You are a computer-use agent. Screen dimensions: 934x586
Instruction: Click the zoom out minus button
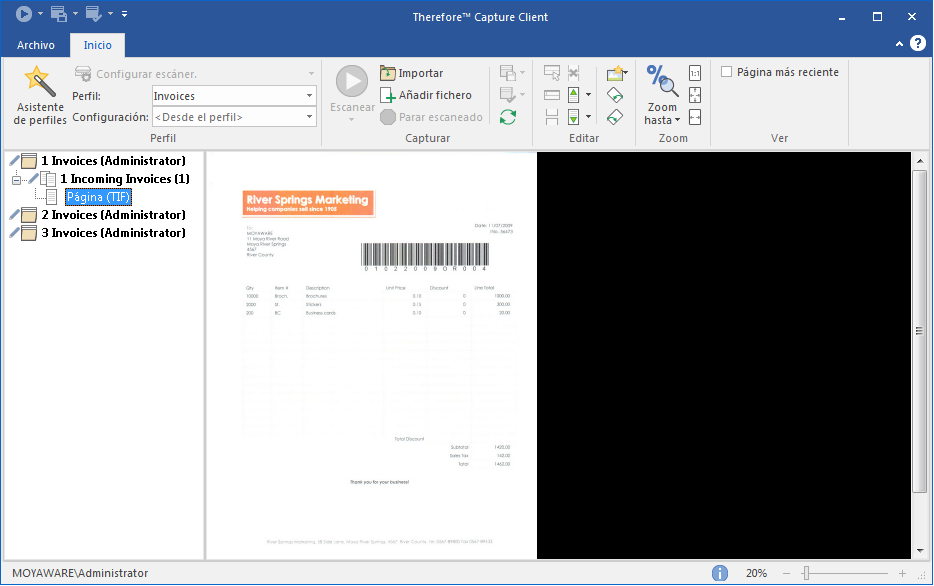pyautogui.click(x=786, y=573)
